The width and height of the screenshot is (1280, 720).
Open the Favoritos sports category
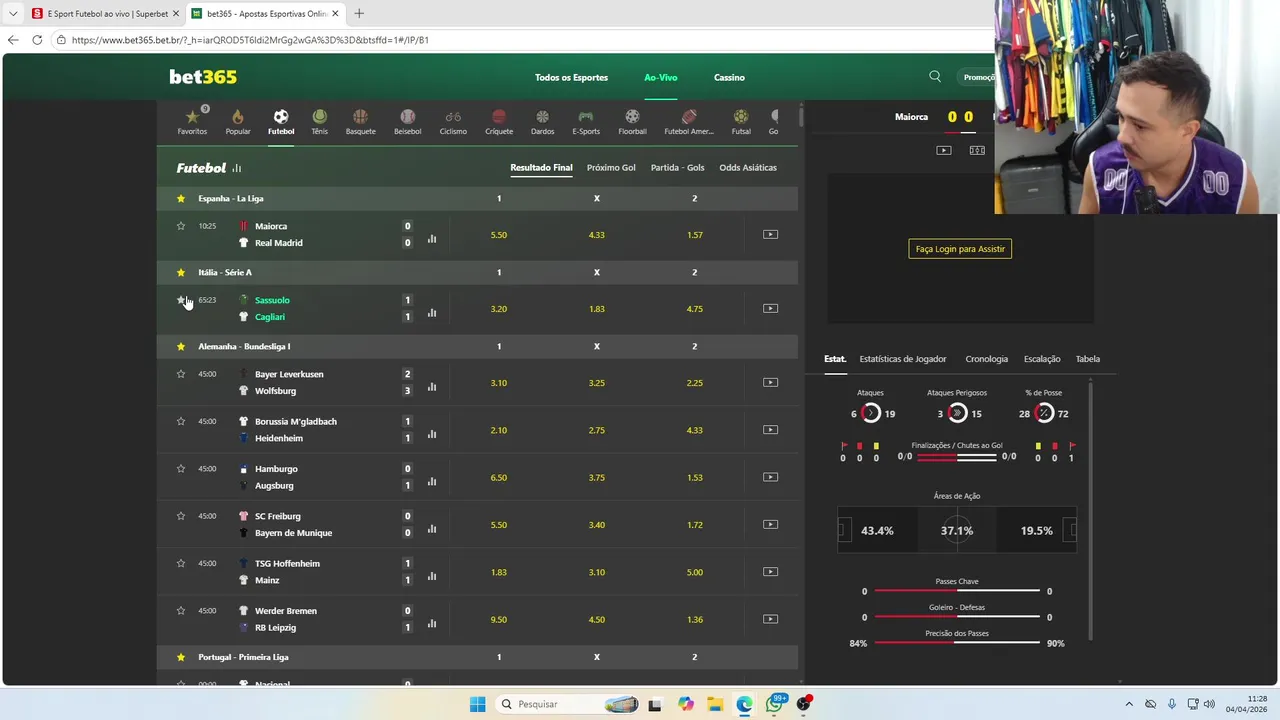192,122
